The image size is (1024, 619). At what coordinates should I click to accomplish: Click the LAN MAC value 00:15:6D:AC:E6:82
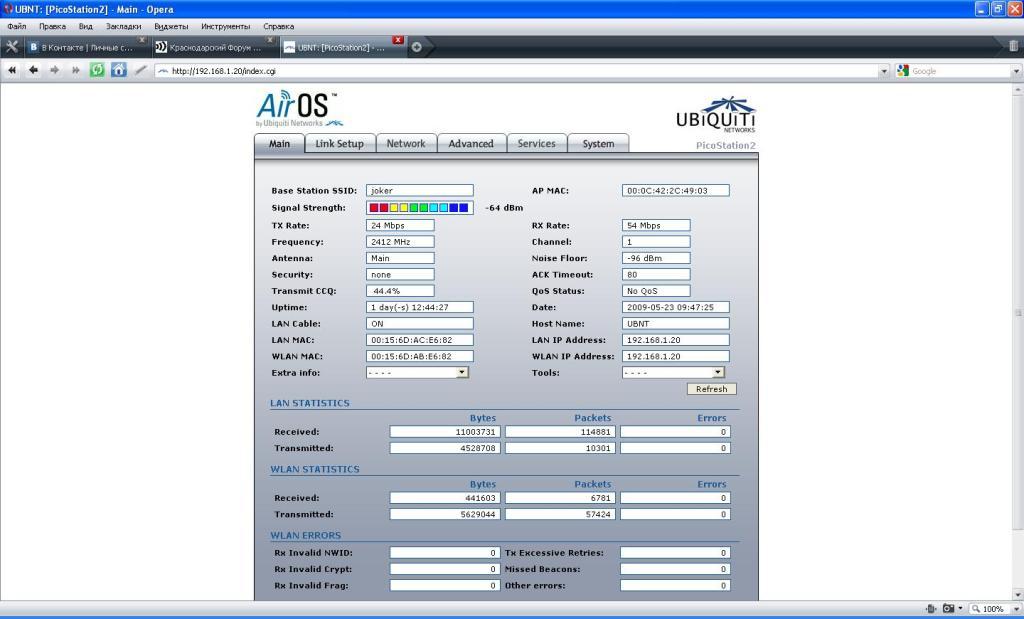tap(419, 340)
